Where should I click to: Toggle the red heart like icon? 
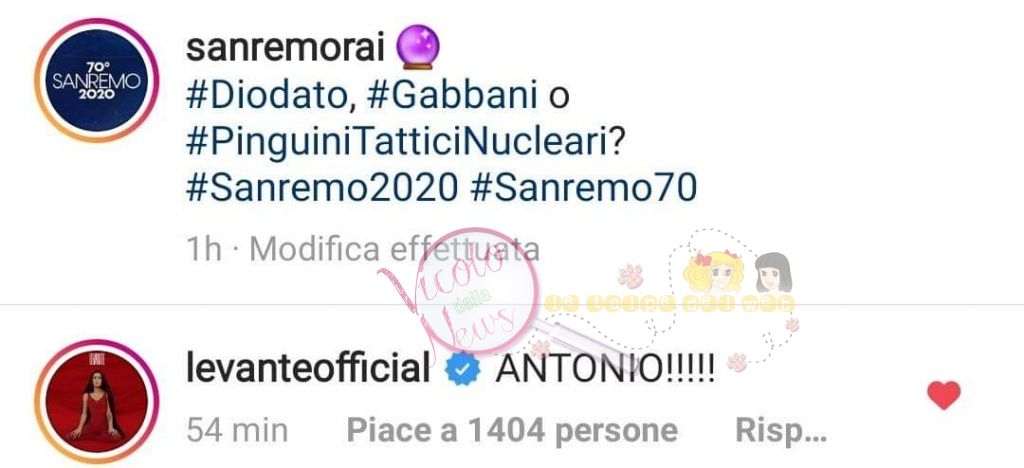(x=944, y=395)
